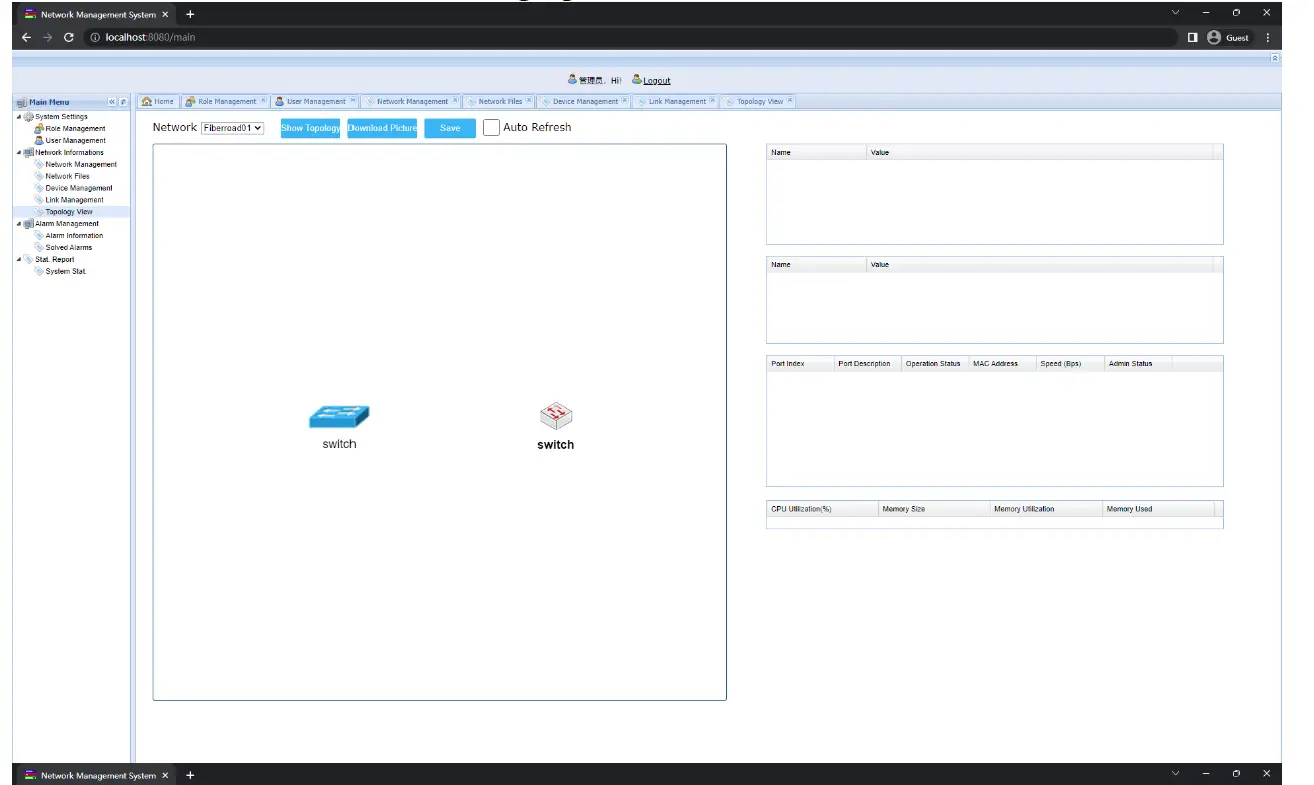Click the Home tab house icon

(x=145, y=101)
